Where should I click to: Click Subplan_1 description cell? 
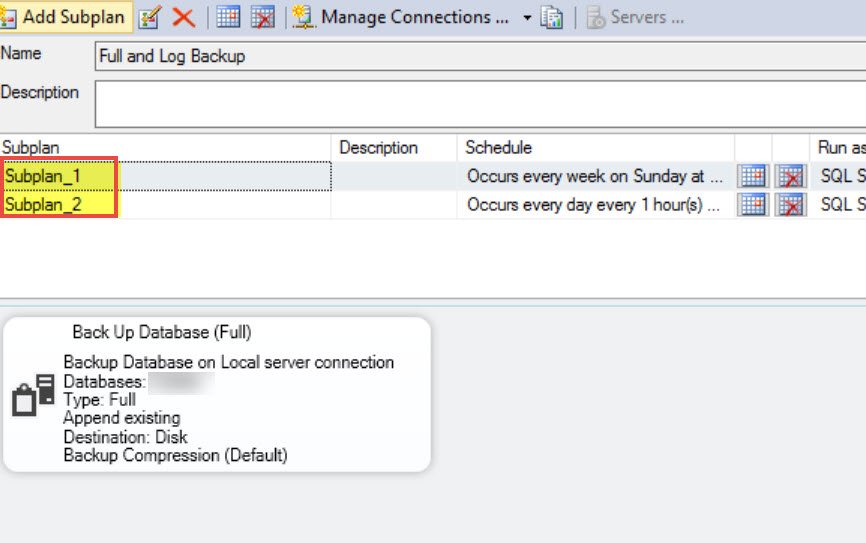point(394,176)
